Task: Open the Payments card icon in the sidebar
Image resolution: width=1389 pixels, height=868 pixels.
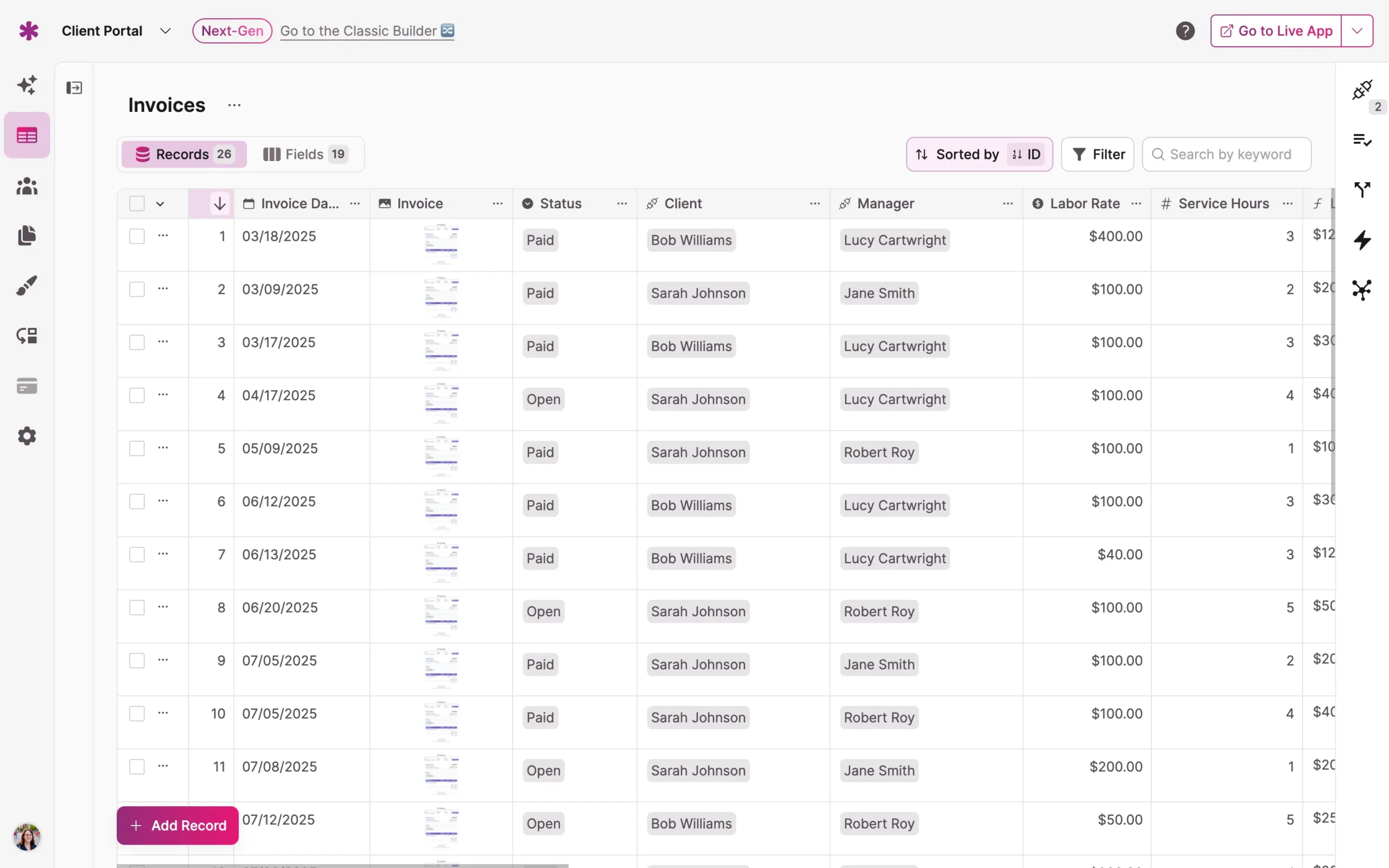Action: pyautogui.click(x=27, y=386)
